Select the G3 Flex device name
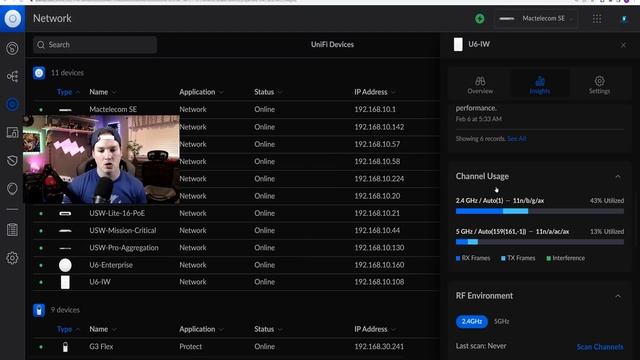Screen dimensions: 640x360 tap(101, 347)
